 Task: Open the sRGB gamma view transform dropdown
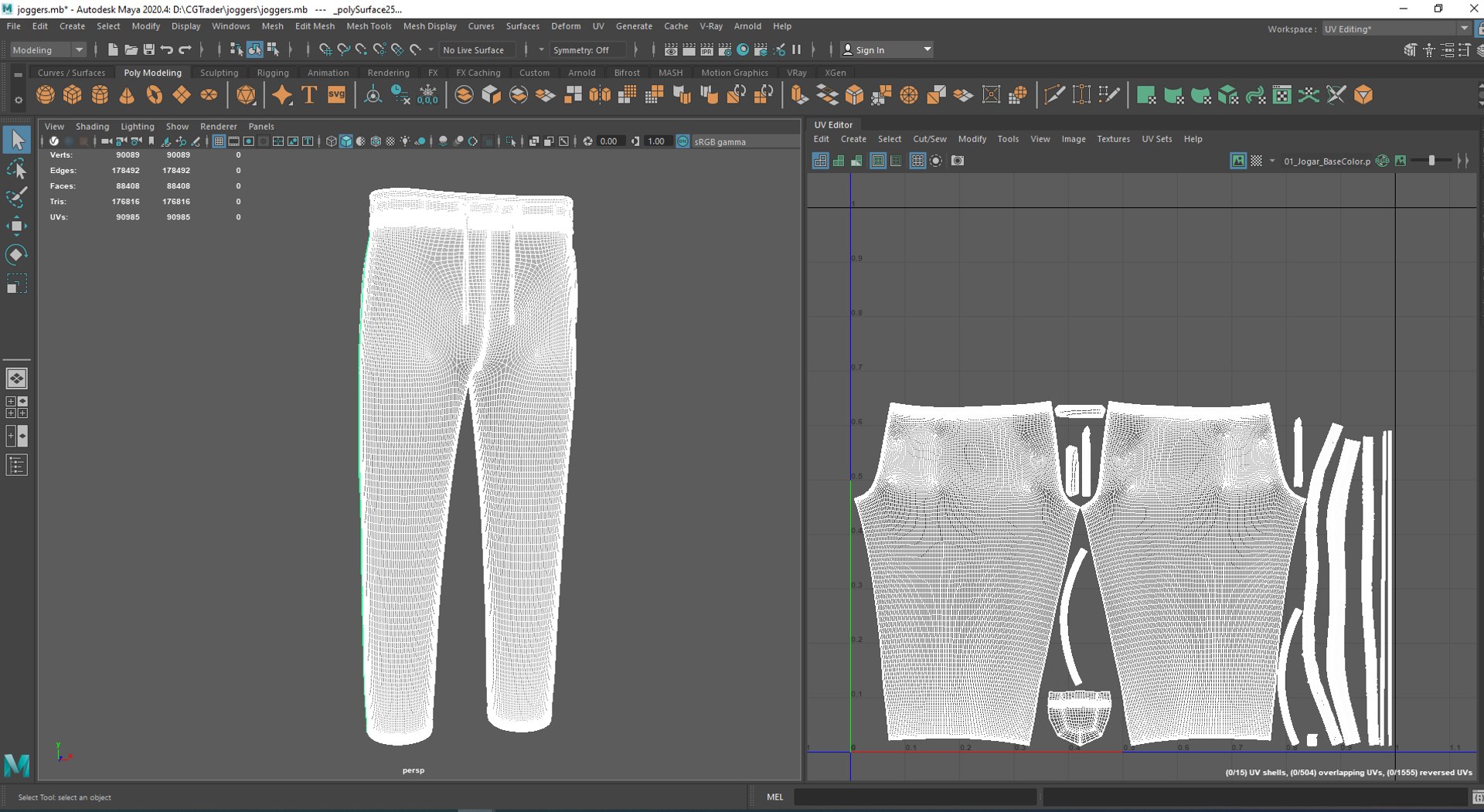pyautogui.click(x=746, y=141)
